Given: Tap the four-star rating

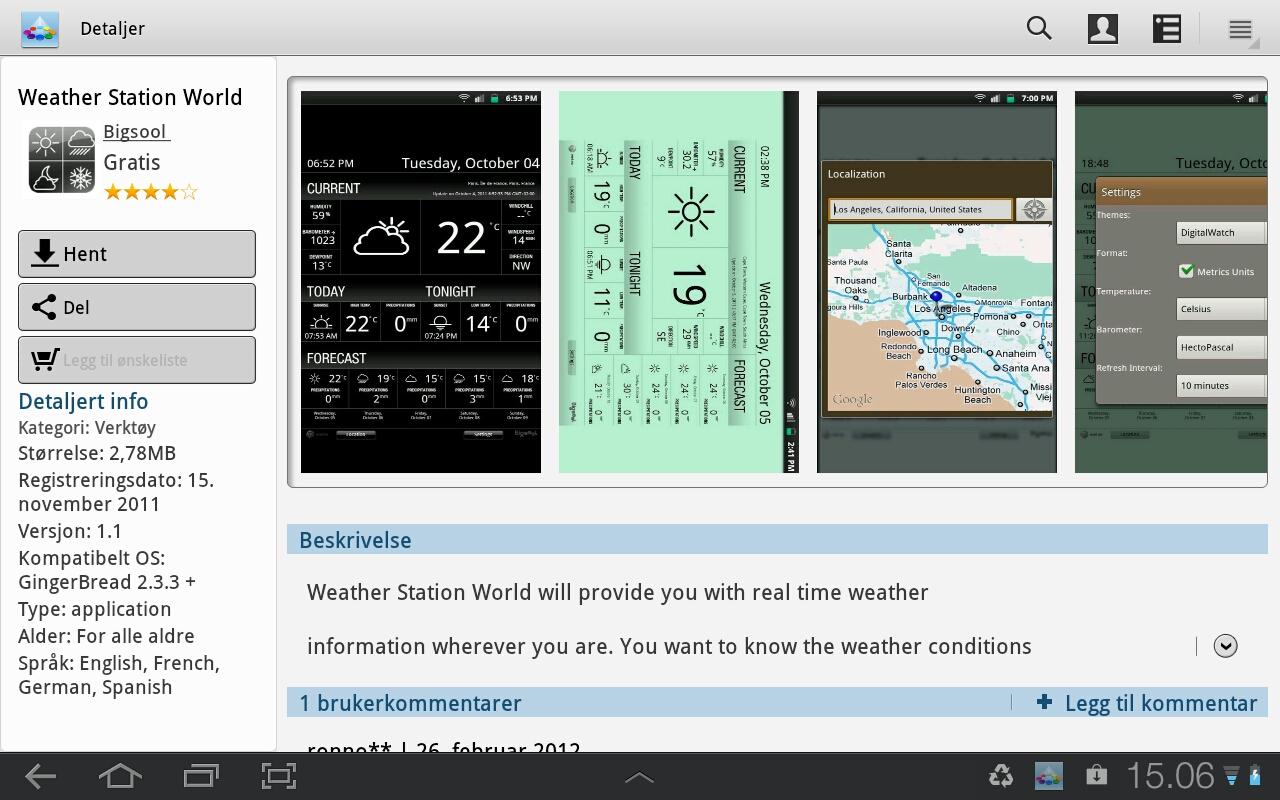Looking at the screenshot, I should [151, 191].
